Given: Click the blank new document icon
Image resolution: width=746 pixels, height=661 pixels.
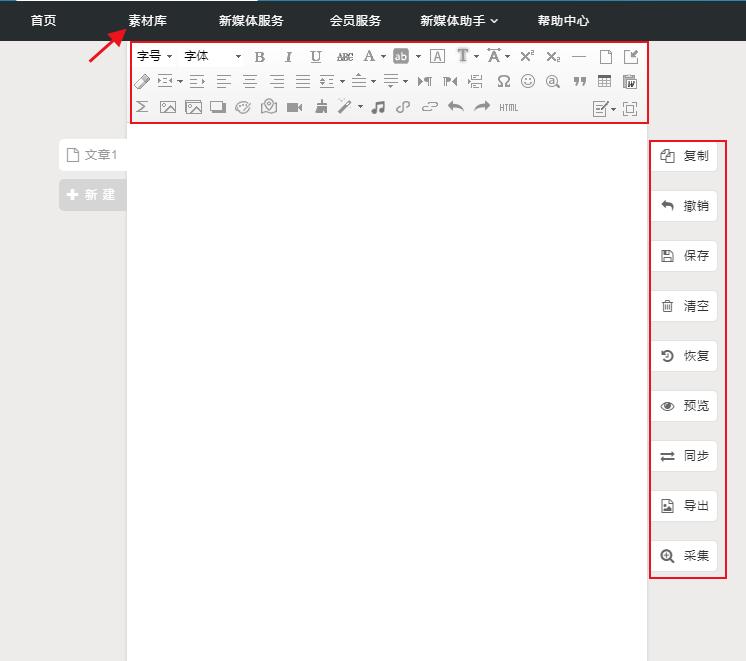Looking at the screenshot, I should point(606,57).
